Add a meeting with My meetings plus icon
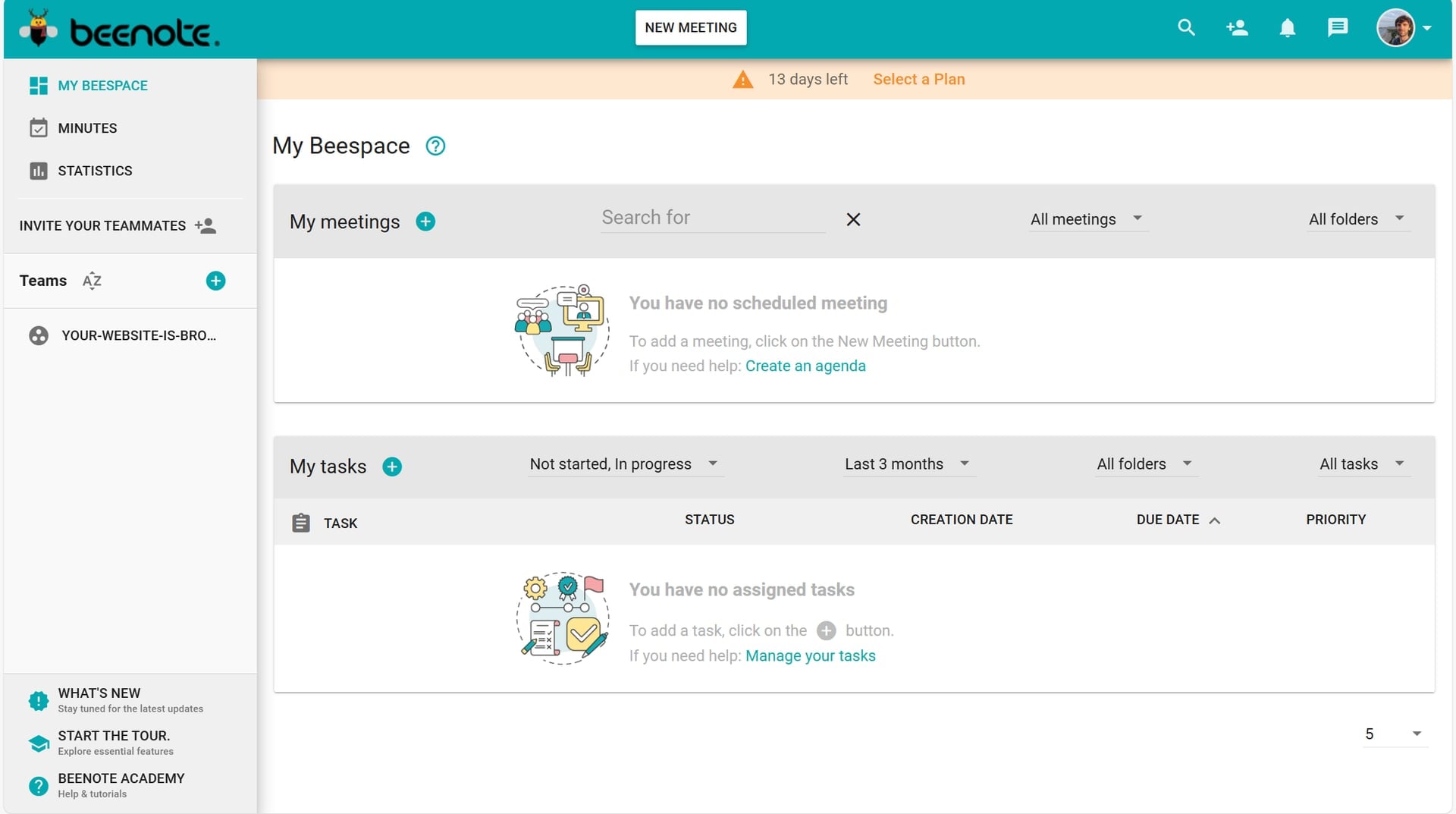Screen dimensions: 1456x814 pos(425,222)
